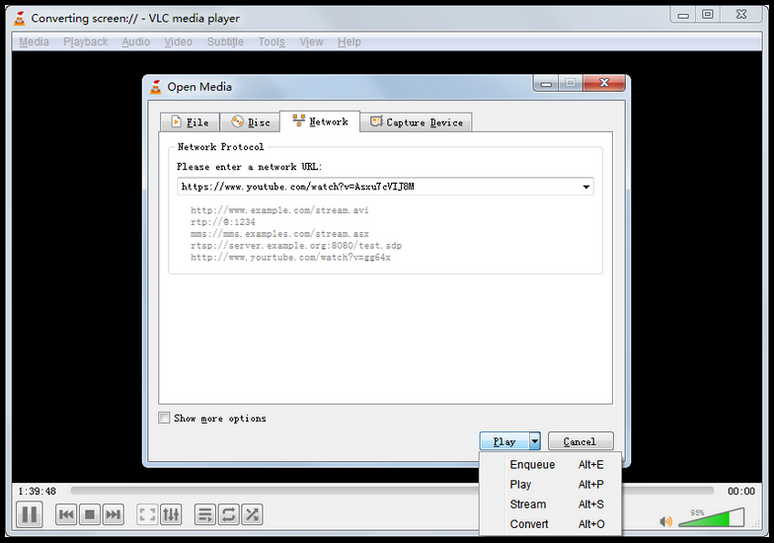Click the Play button's dropdown arrow
This screenshot has height=543, width=774.
pyautogui.click(x=535, y=441)
